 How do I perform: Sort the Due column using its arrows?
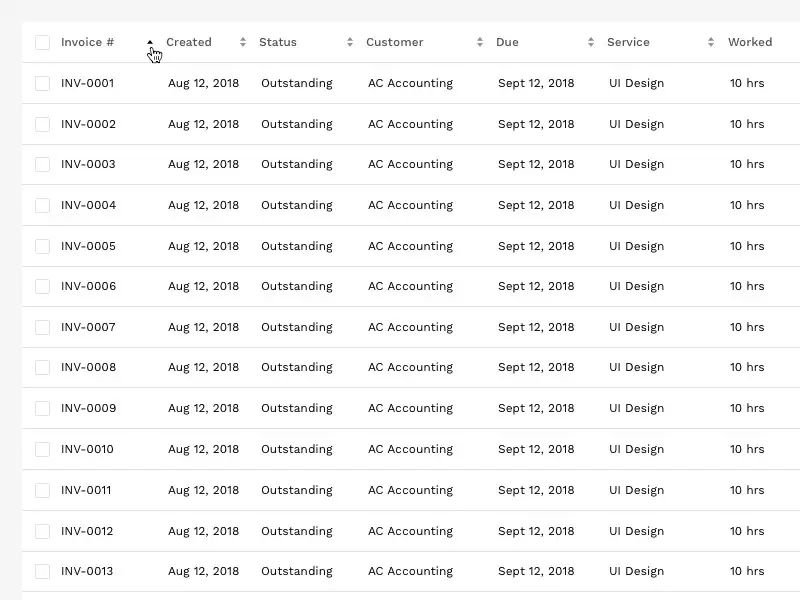591,42
